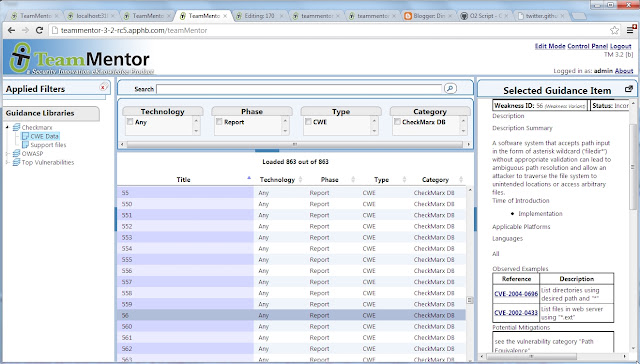Toggle the Report phase checkbox
This screenshot has width=640, height=364.
[x=219, y=122]
